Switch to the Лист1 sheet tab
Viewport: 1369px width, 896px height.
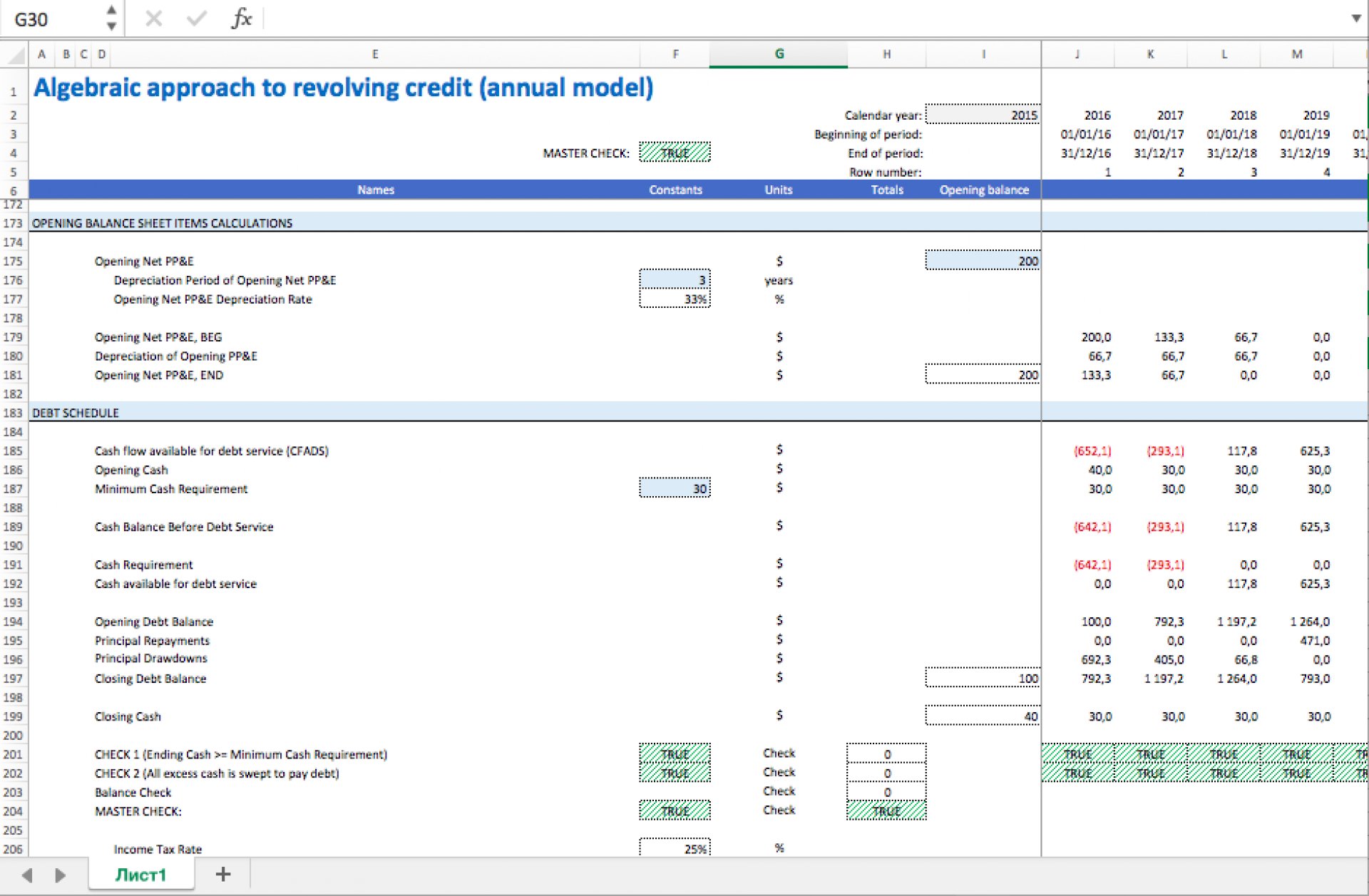[141, 875]
